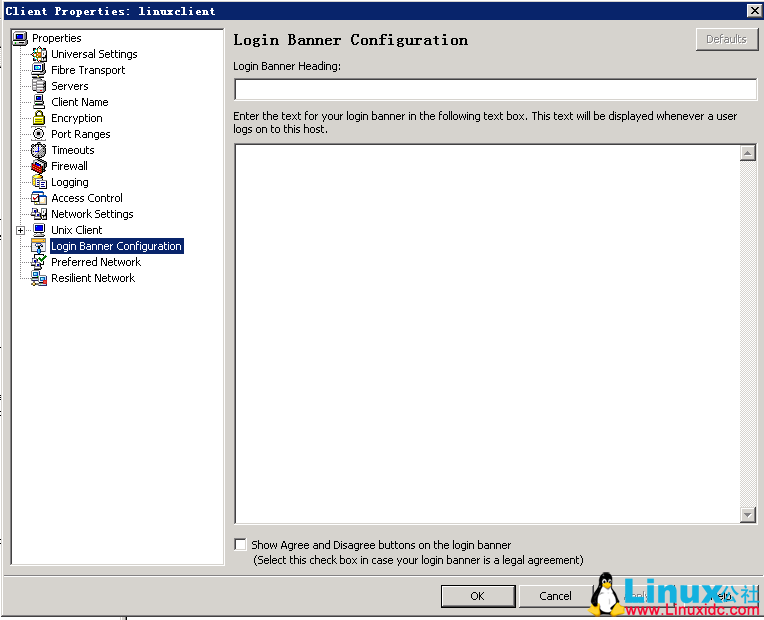Click the OK button
Screen dimensions: 764x620
pos(478,596)
